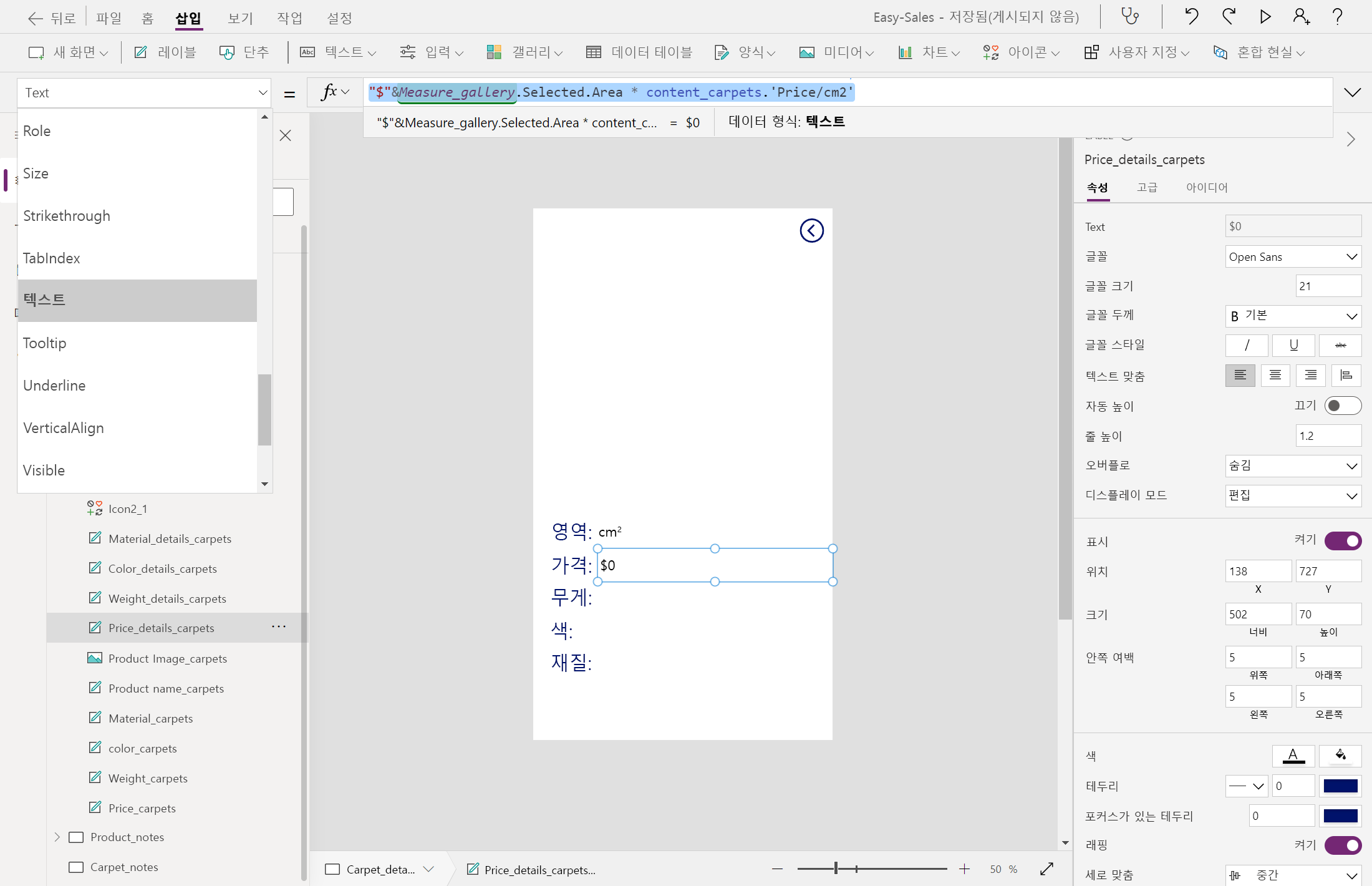This screenshot has width=1372, height=886.
Task: Expand the Product_notes tree node
Action: (x=57, y=837)
